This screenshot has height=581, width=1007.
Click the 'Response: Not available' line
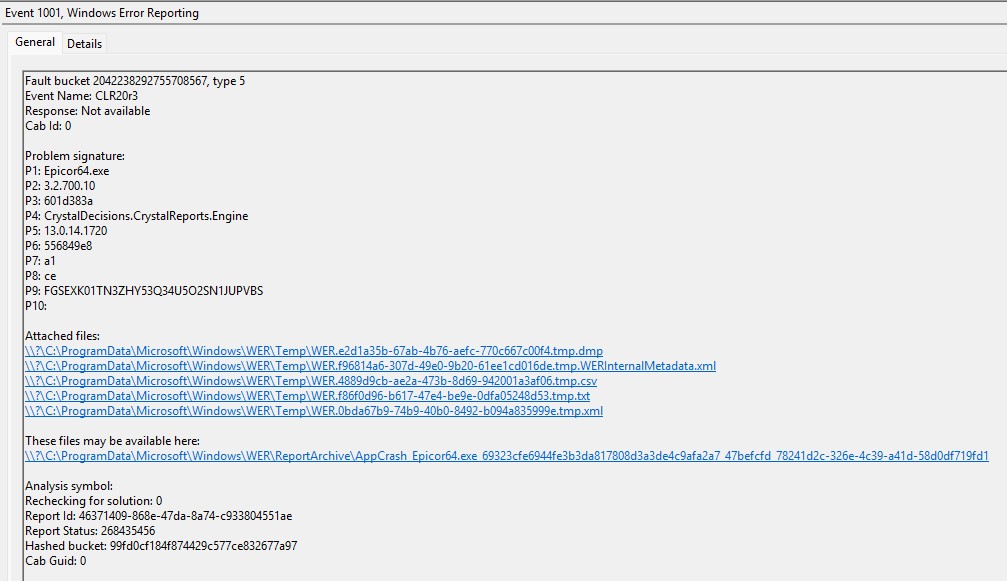coord(87,111)
